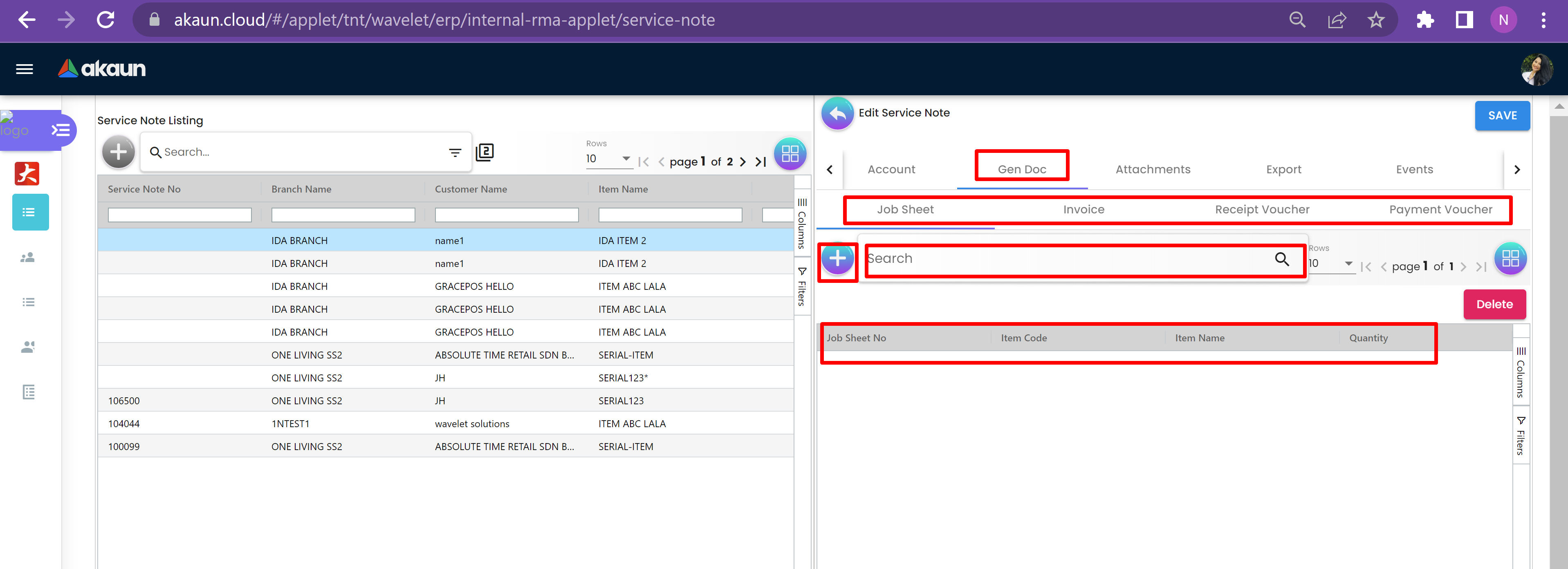Click the red PDF sidebar icon
This screenshot has width=1568, height=569.
tap(27, 173)
